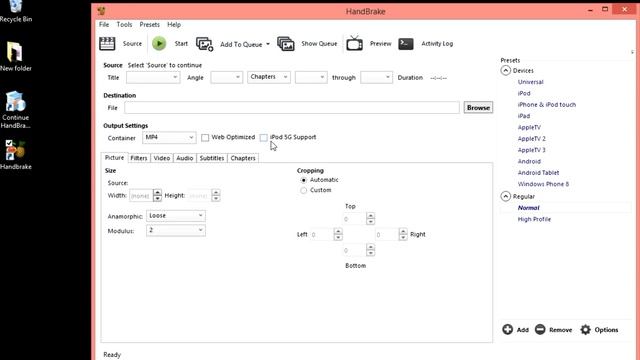Switch to the Subtitles tab
The width and height of the screenshot is (640, 360).
click(x=212, y=158)
